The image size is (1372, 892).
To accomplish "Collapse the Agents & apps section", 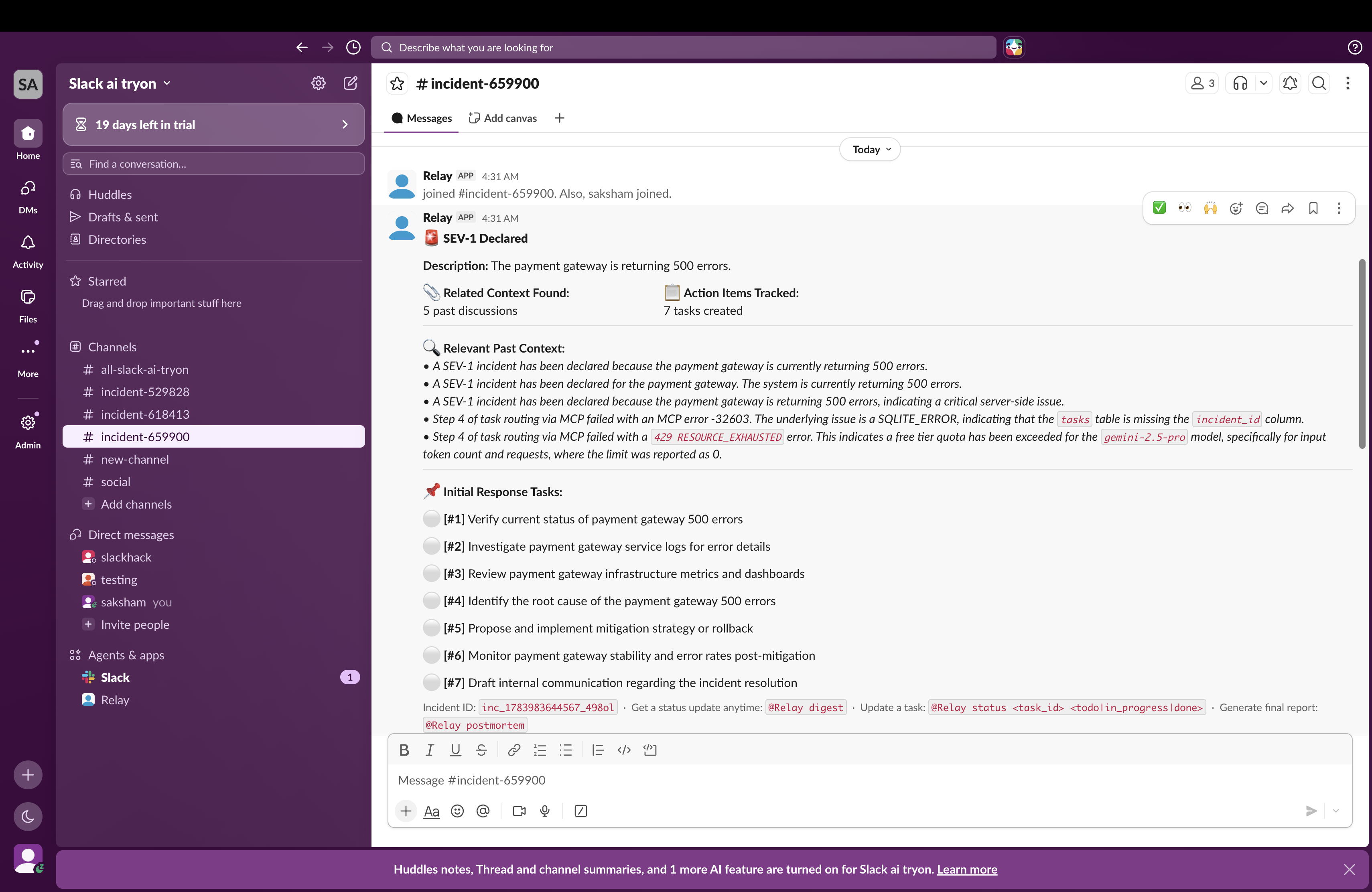I will click(x=126, y=655).
